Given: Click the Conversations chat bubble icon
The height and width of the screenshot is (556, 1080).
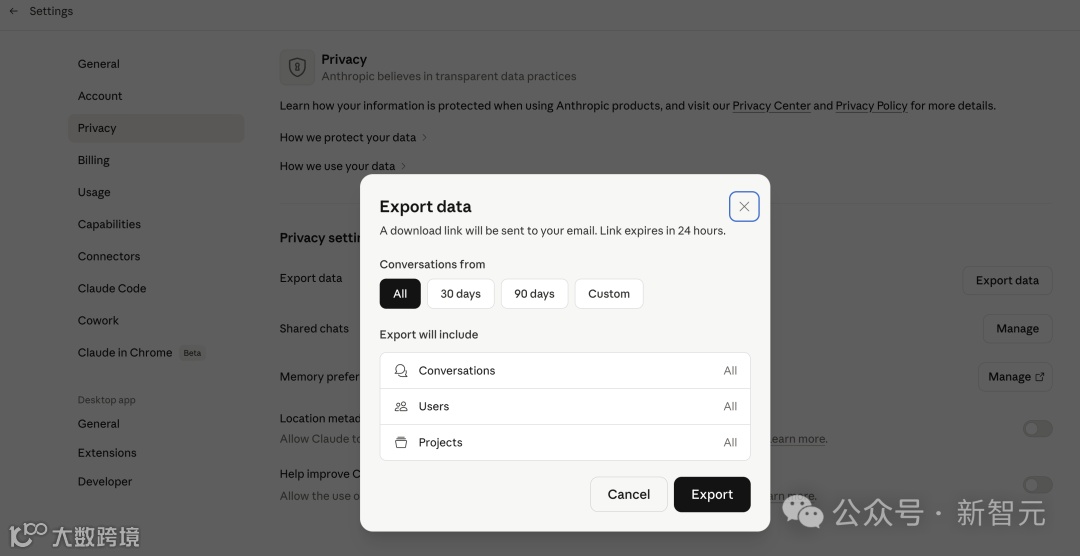Looking at the screenshot, I should pos(401,371).
